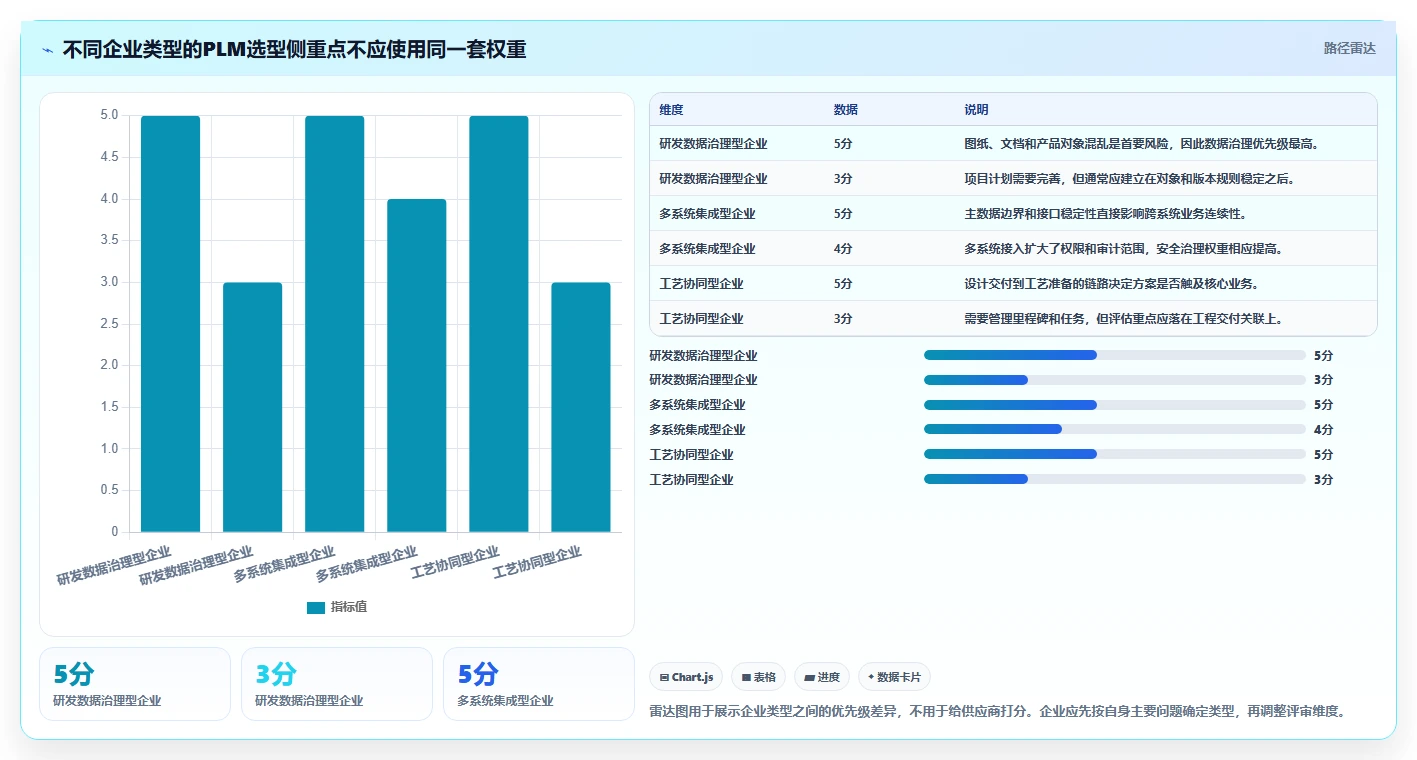The image size is (1417, 760).
Task: Click the 多系统集成型企业 chart bar valued 4
Action: tap(417, 365)
